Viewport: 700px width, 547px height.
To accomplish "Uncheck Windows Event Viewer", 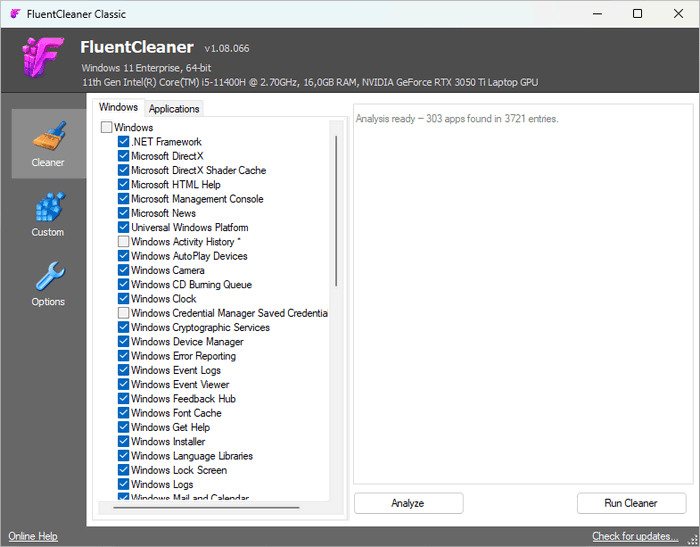I will 123,384.
